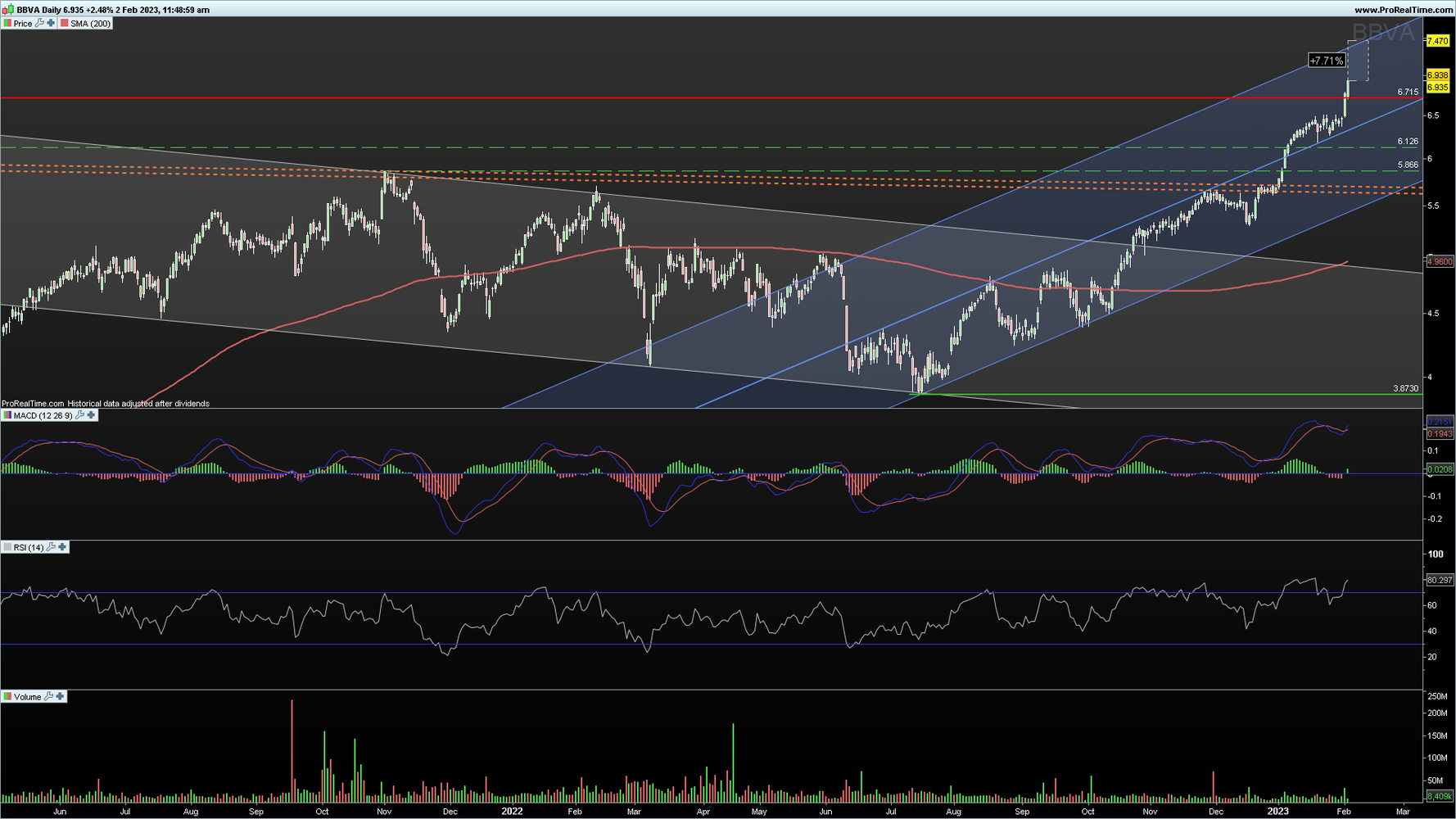Click the plus icon beside MACD label
This screenshot has width=1456, height=819.
coord(91,415)
